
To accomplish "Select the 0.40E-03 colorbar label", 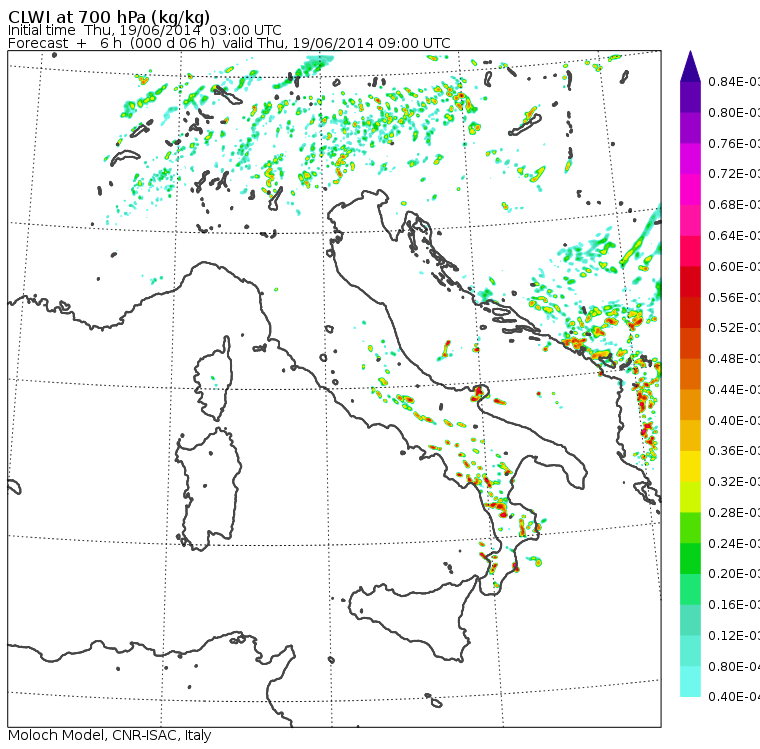I will click(733, 420).
